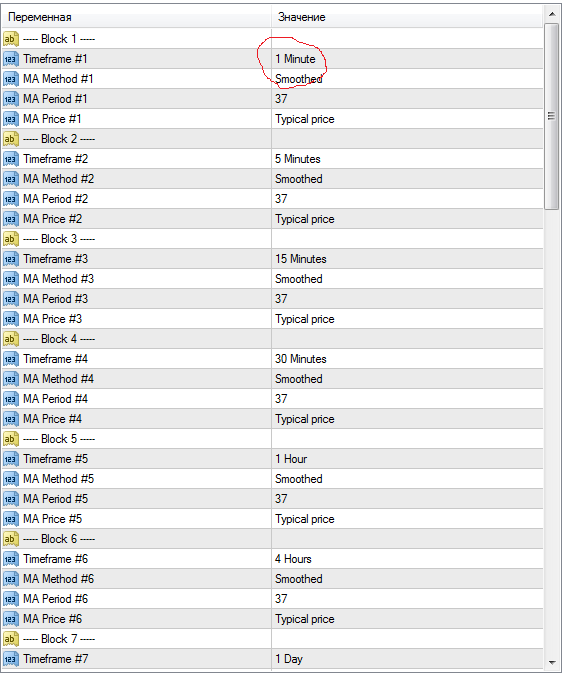The height and width of the screenshot is (674, 565).
Task: Click the ab icon beside Block 2
Action: coord(11,139)
